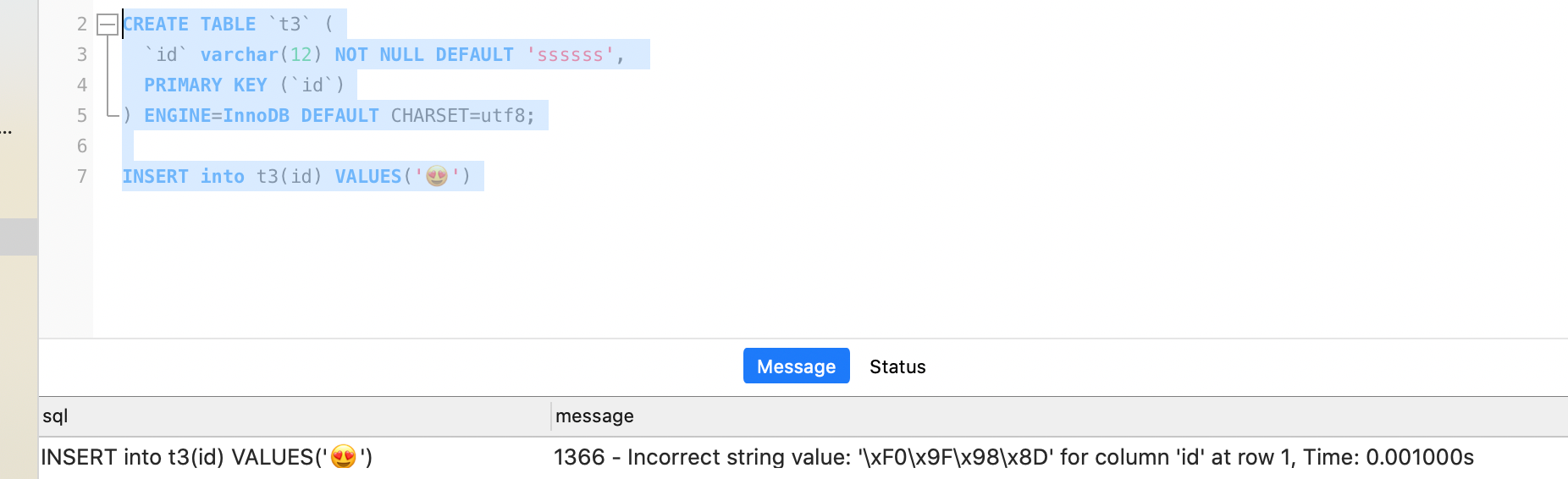1568x479 pixels.
Task: Click line number 7 in the gutter
Action: 82,176
